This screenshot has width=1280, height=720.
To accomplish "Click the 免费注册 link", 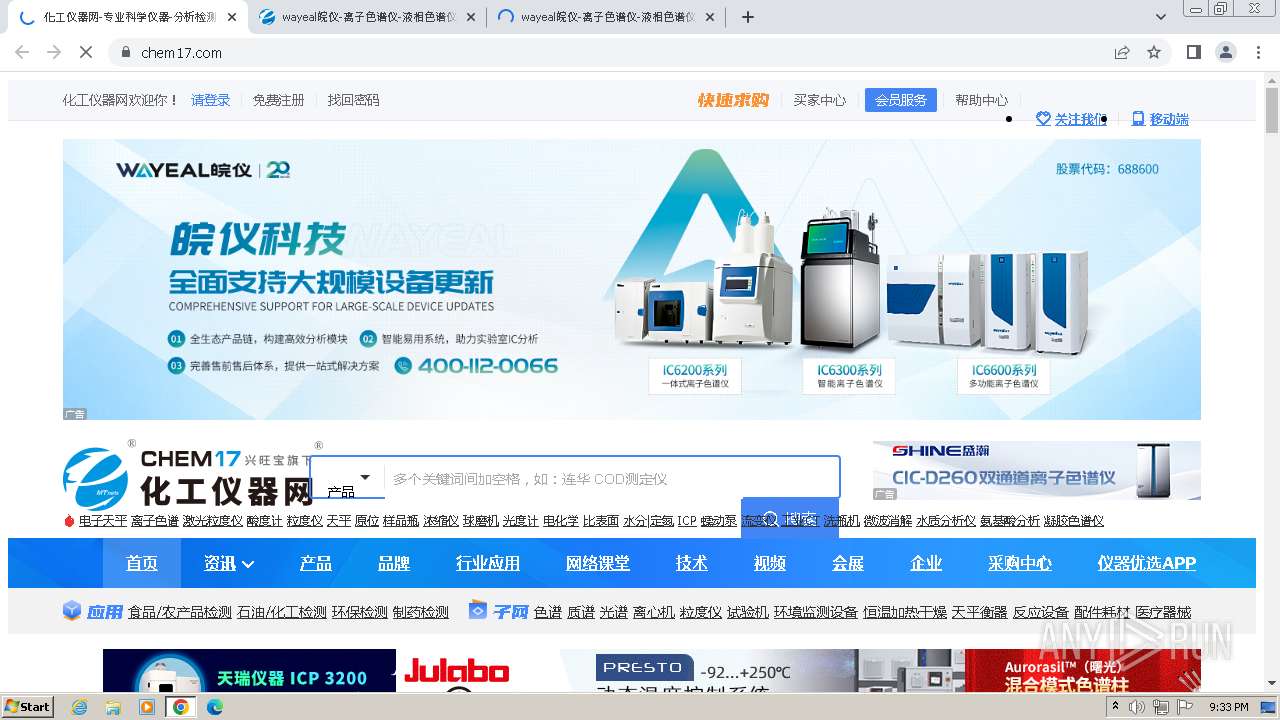I will (278, 100).
